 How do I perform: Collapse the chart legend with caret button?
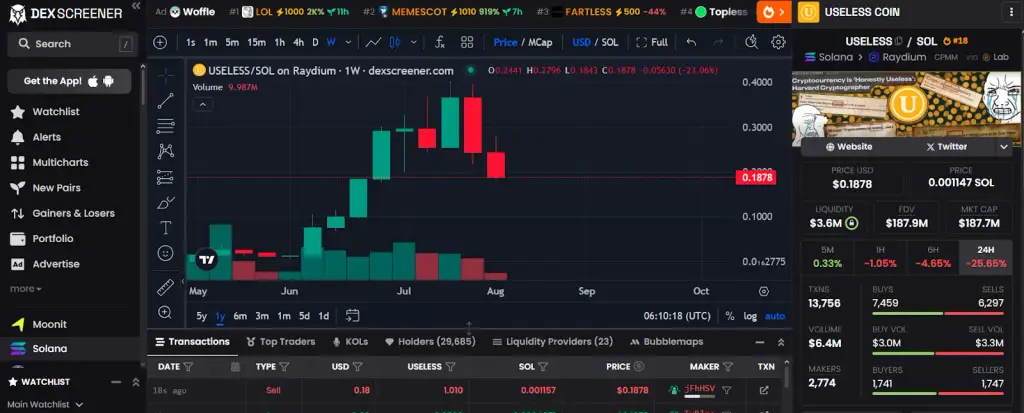tap(202, 104)
